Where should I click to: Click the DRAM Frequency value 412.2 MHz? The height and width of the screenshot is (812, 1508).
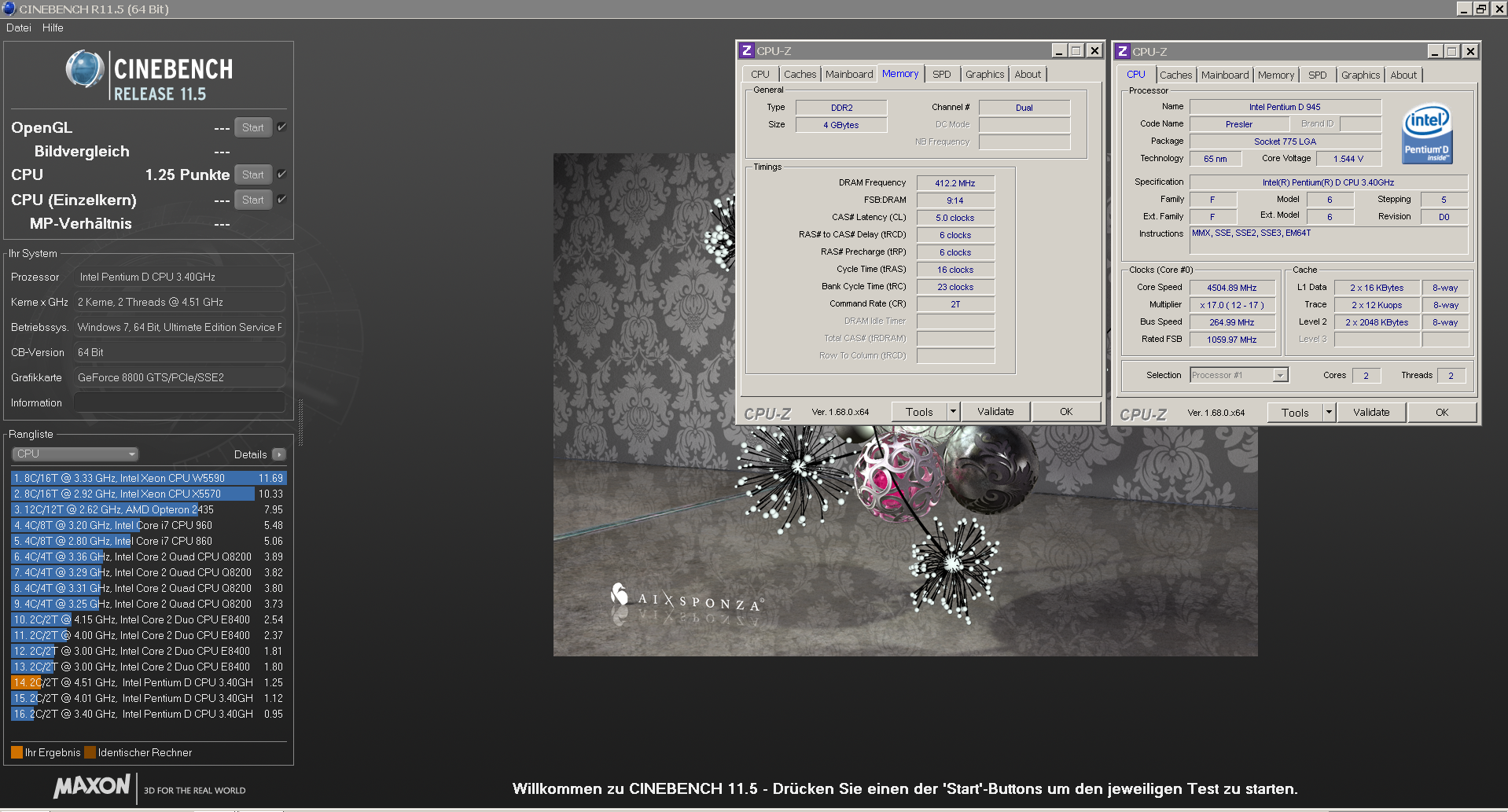click(955, 182)
